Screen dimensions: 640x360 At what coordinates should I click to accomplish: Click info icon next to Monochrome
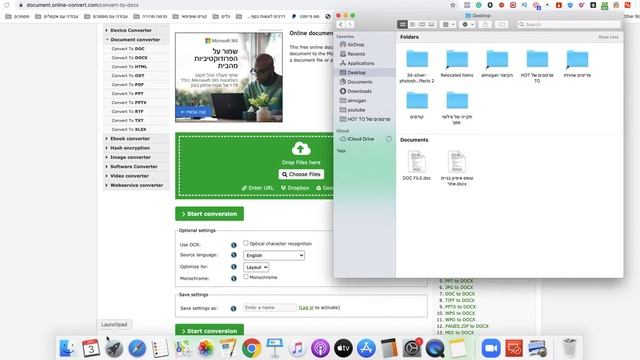click(233, 279)
